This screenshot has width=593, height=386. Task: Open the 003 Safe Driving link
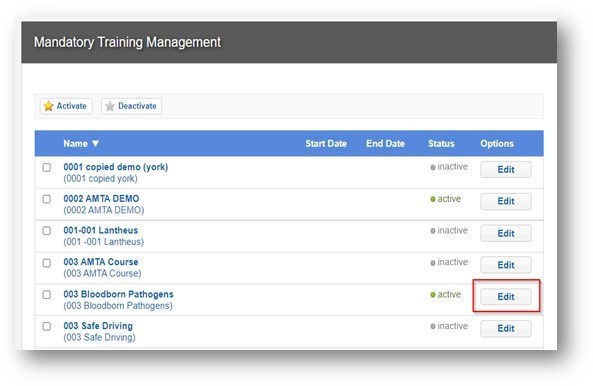[x=98, y=326]
